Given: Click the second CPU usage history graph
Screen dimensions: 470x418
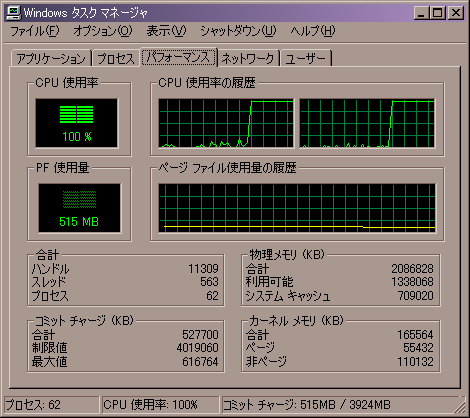Looking at the screenshot, I should tap(367, 123).
